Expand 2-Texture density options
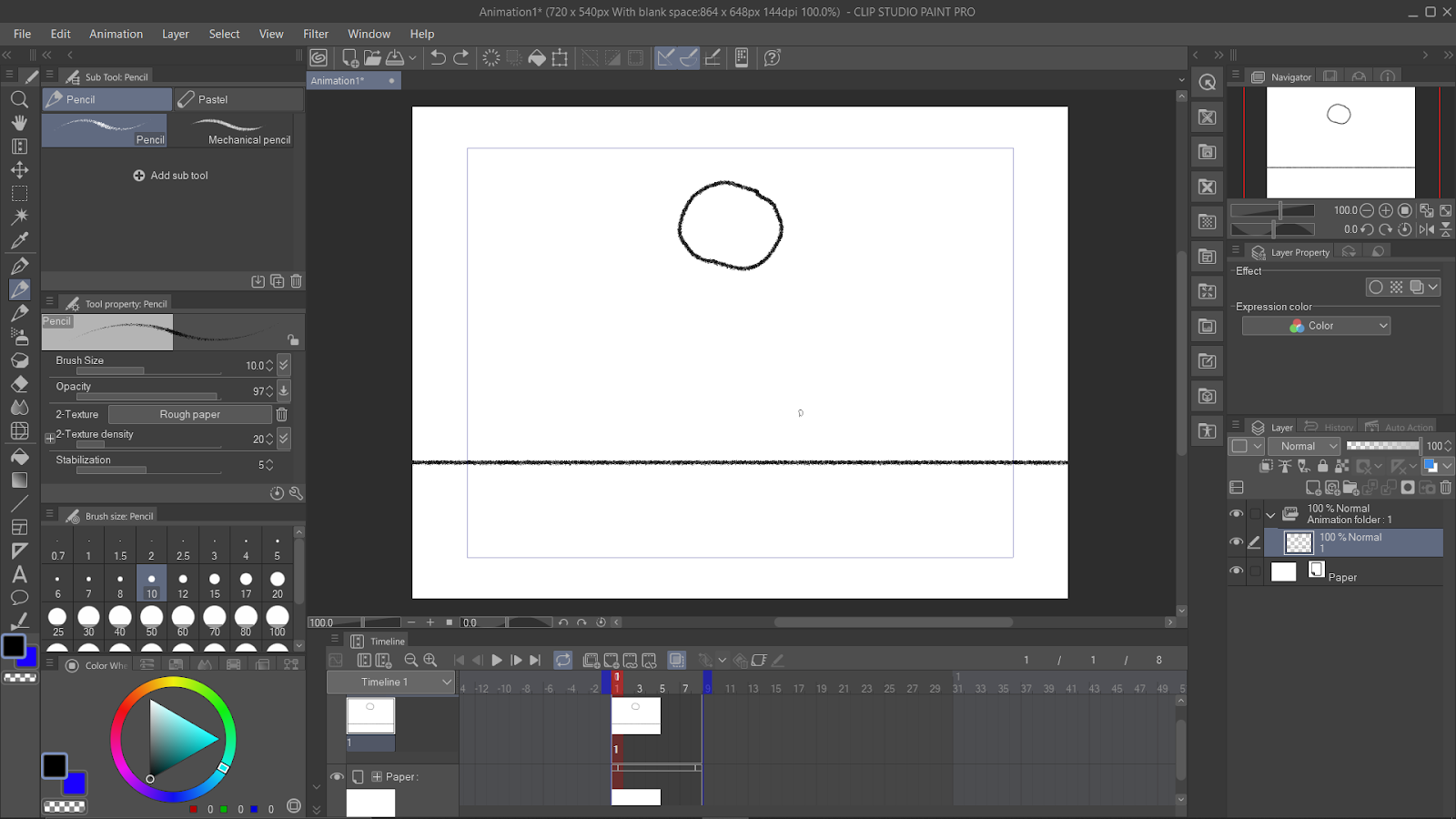 [50, 439]
